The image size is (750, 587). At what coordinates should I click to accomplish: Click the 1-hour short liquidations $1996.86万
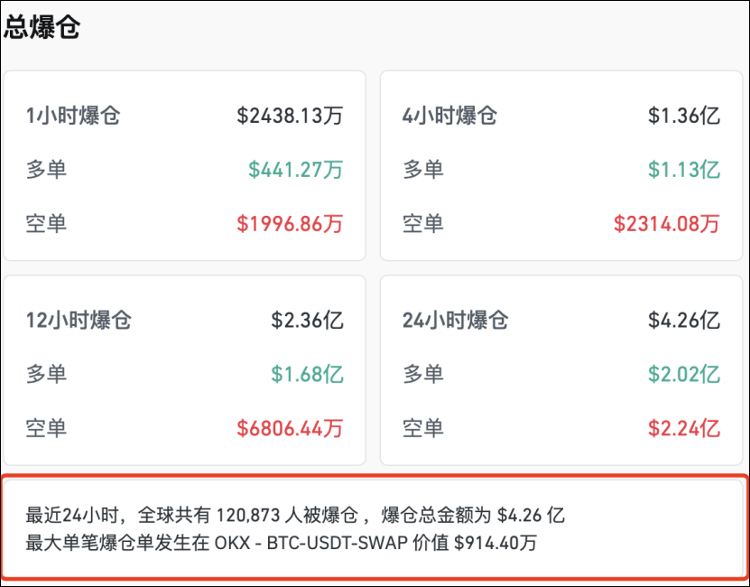pyautogui.click(x=290, y=224)
